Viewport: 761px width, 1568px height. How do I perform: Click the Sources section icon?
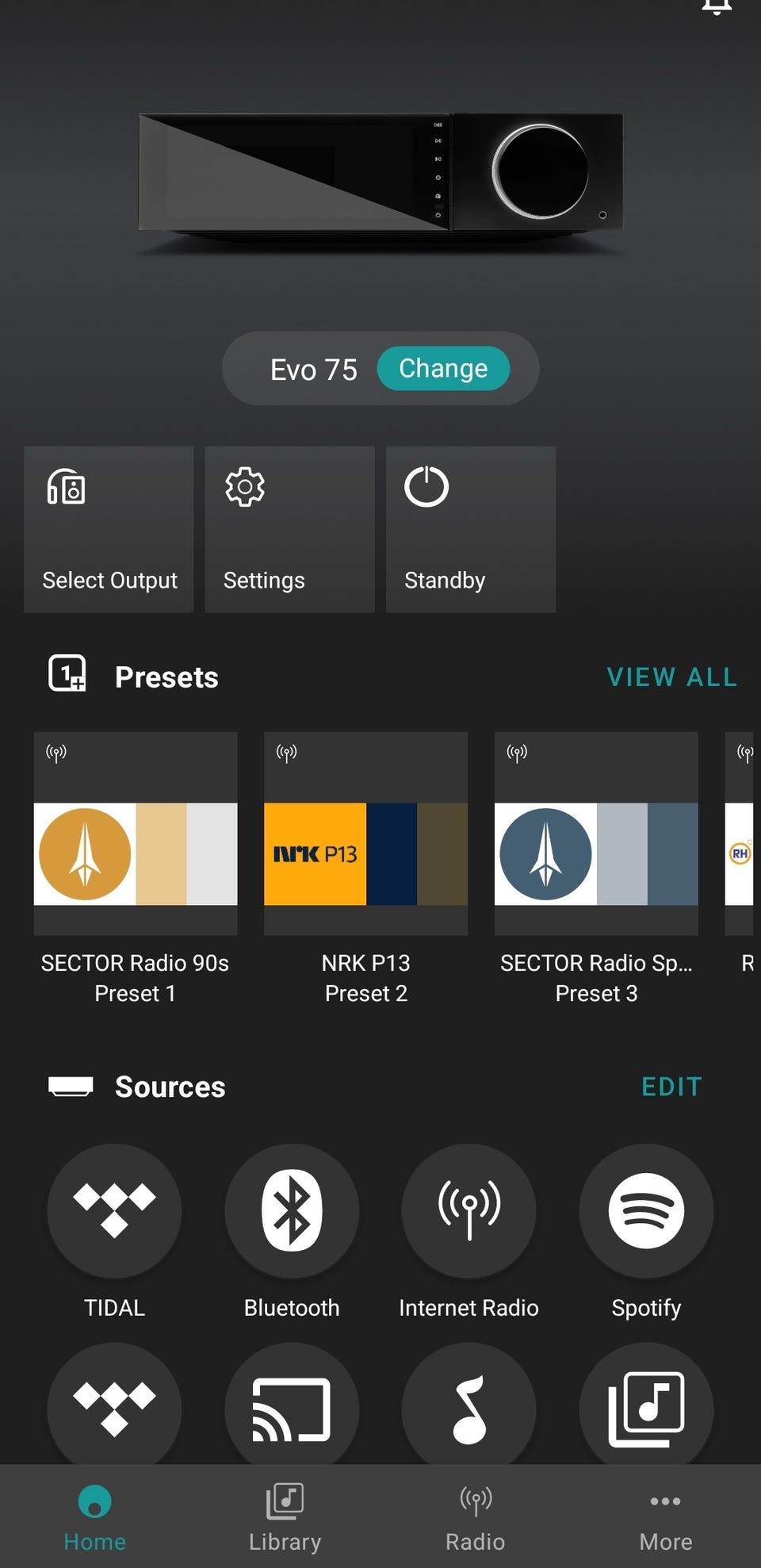[71, 1086]
